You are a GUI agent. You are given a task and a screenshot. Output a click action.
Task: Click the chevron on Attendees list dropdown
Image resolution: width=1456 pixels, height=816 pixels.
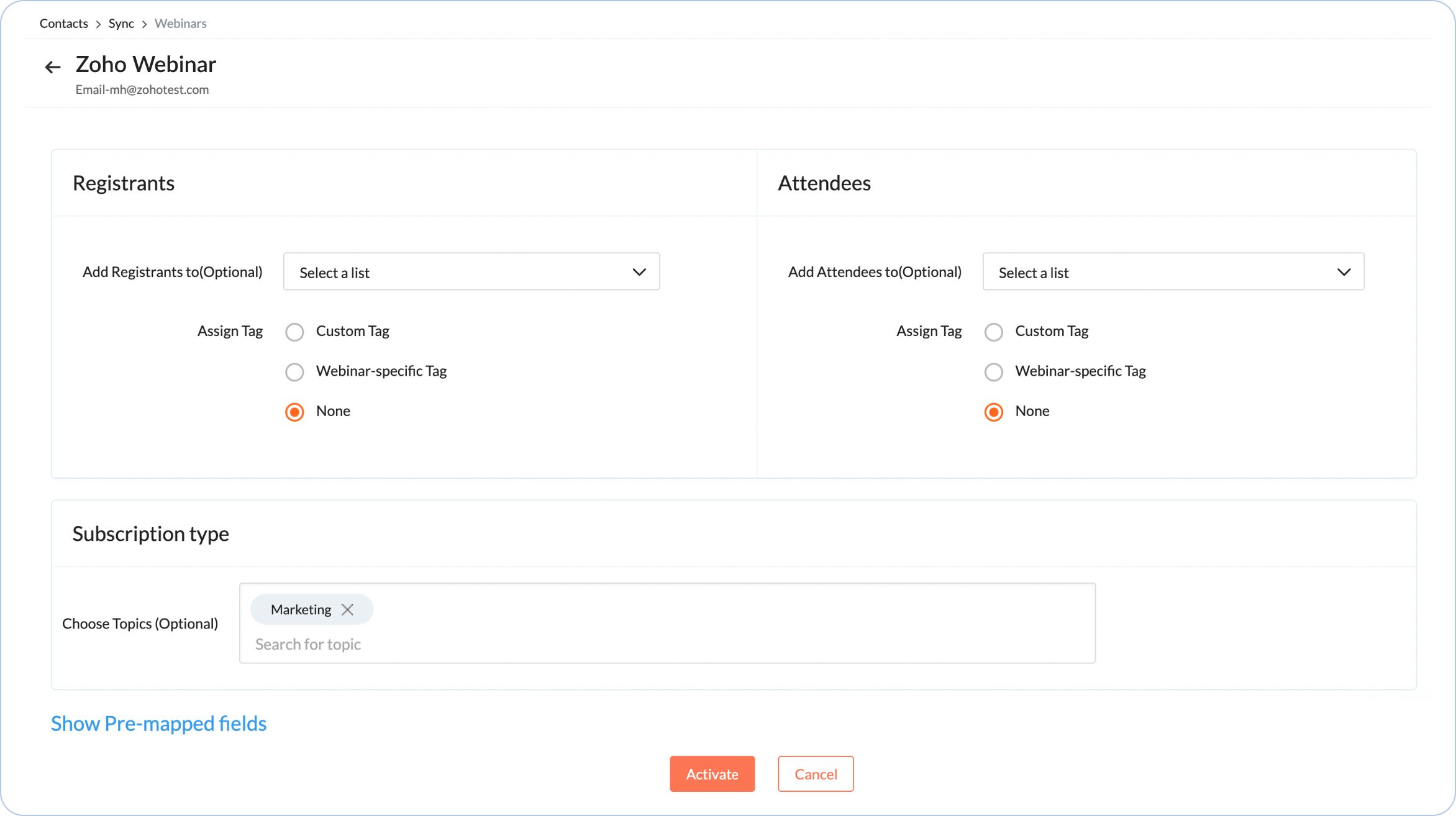(x=1344, y=272)
